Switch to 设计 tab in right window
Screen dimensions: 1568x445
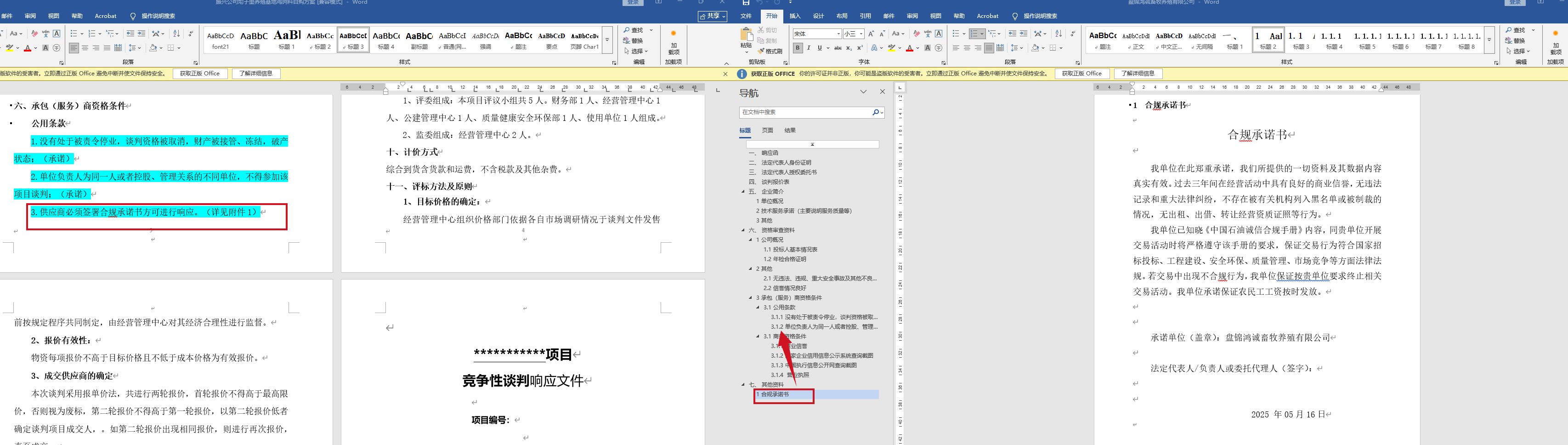[x=819, y=16]
